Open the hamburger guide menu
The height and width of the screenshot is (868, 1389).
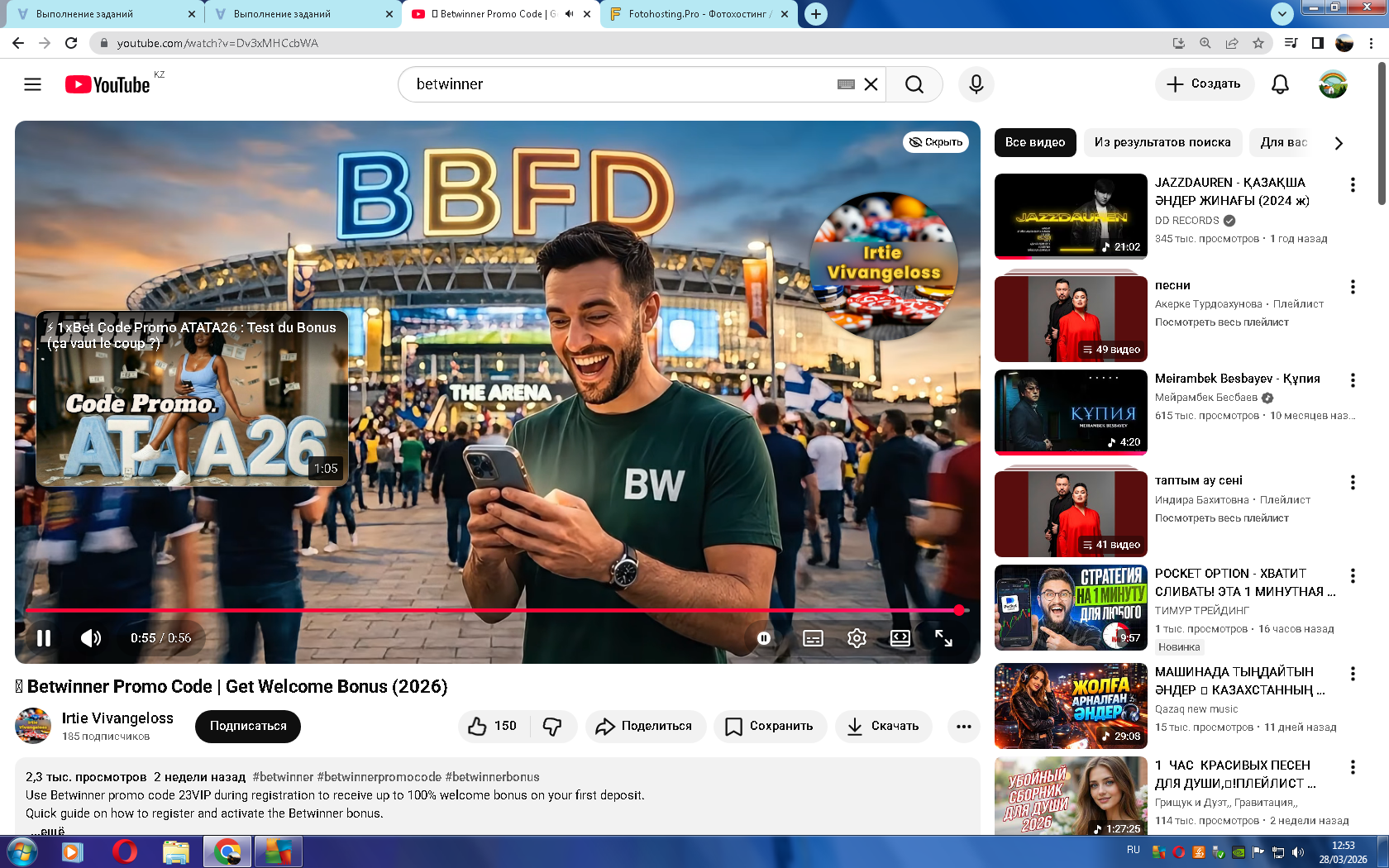(x=32, y=84)
